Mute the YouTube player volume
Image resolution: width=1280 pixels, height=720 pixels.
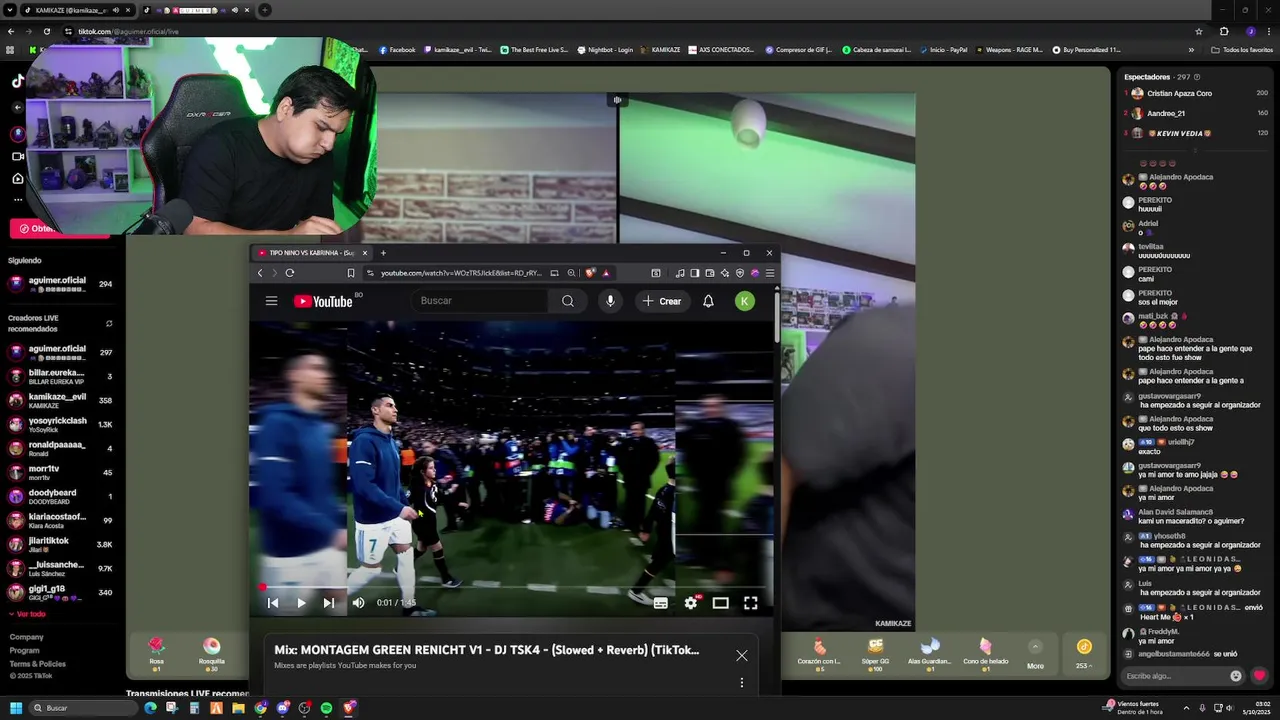(358, 603)
